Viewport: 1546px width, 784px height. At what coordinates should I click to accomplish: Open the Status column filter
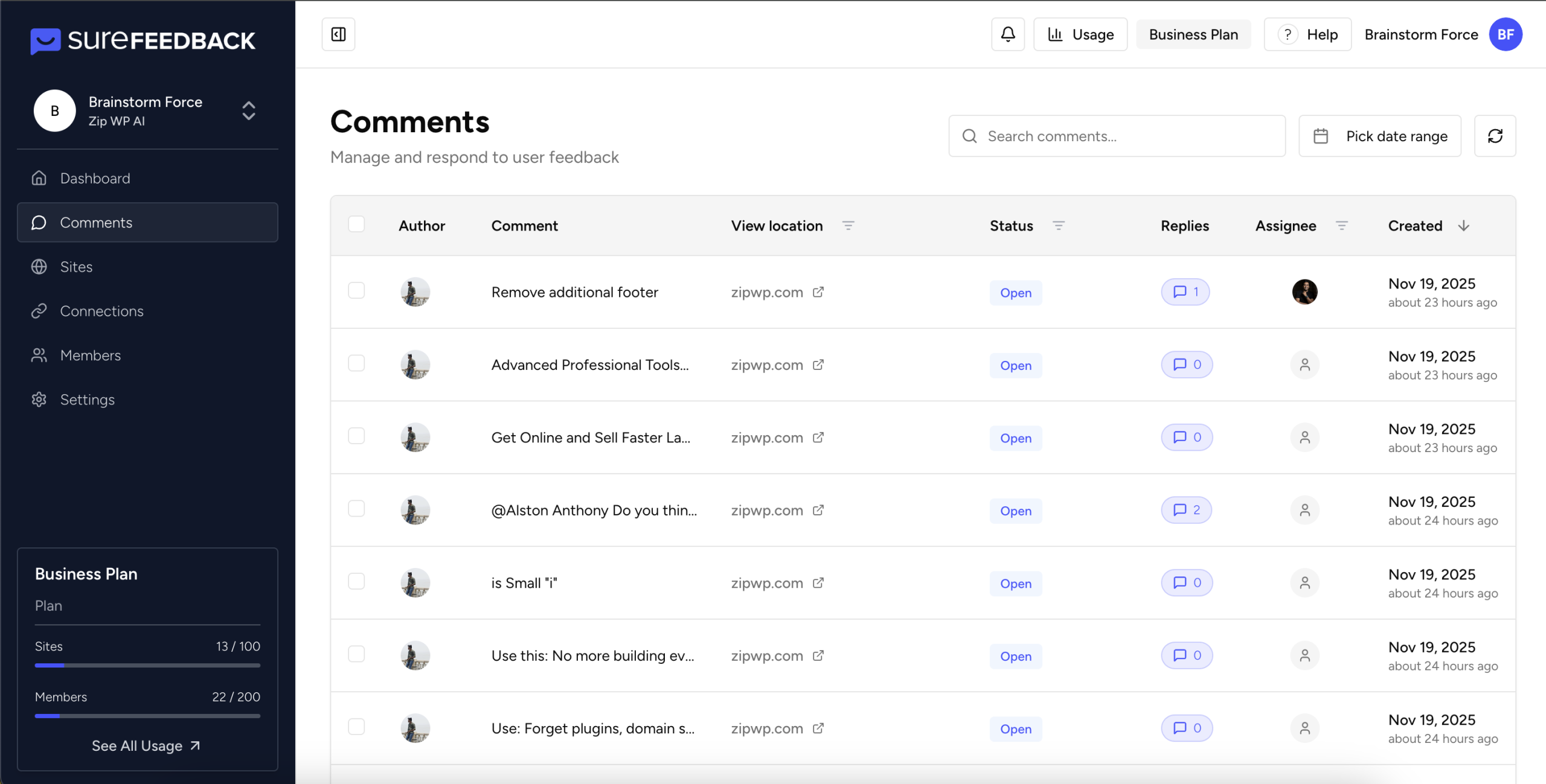click(x=1058, y=226)
